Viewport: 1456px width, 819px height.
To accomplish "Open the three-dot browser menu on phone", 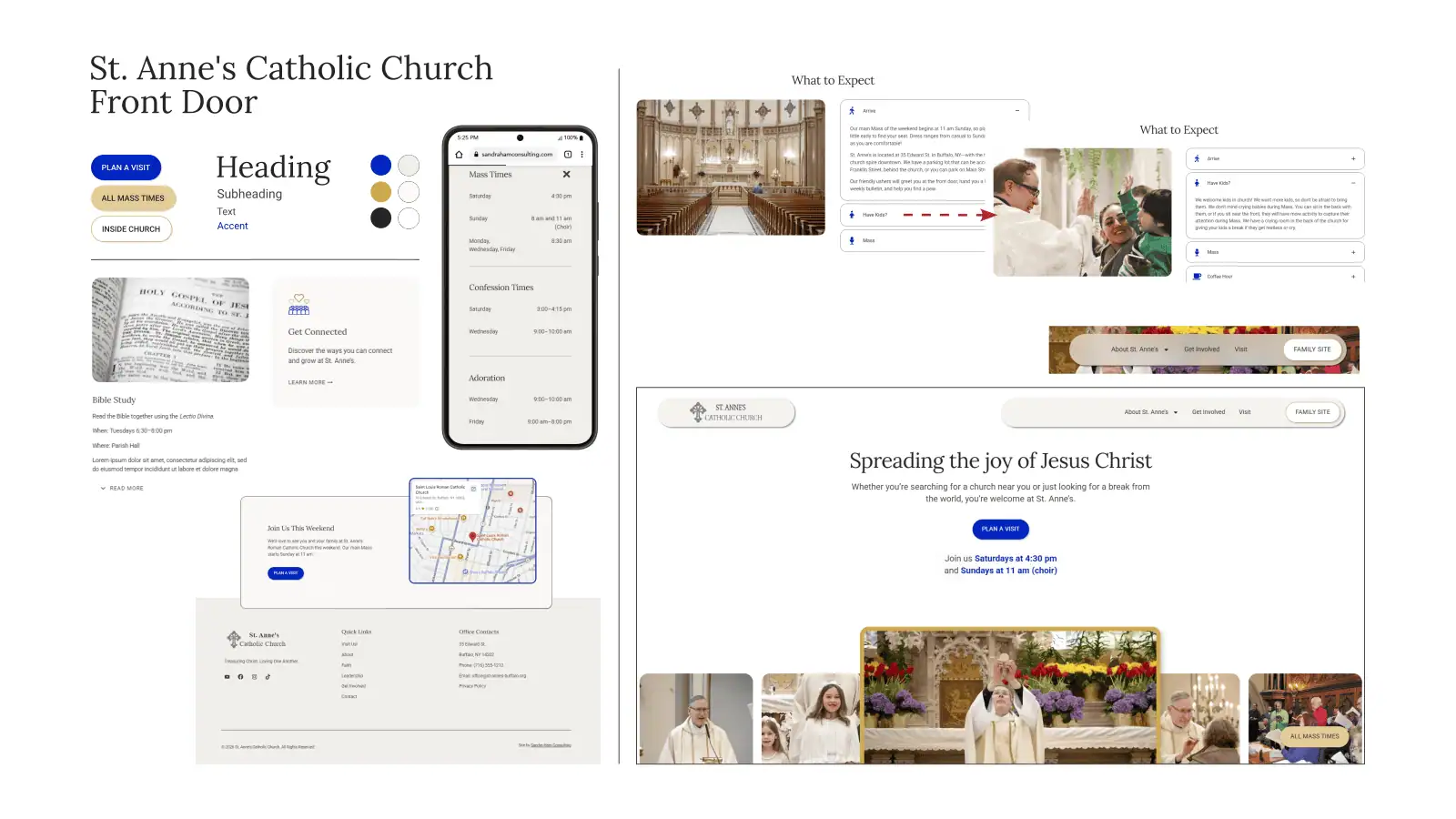I will point(582,154).
